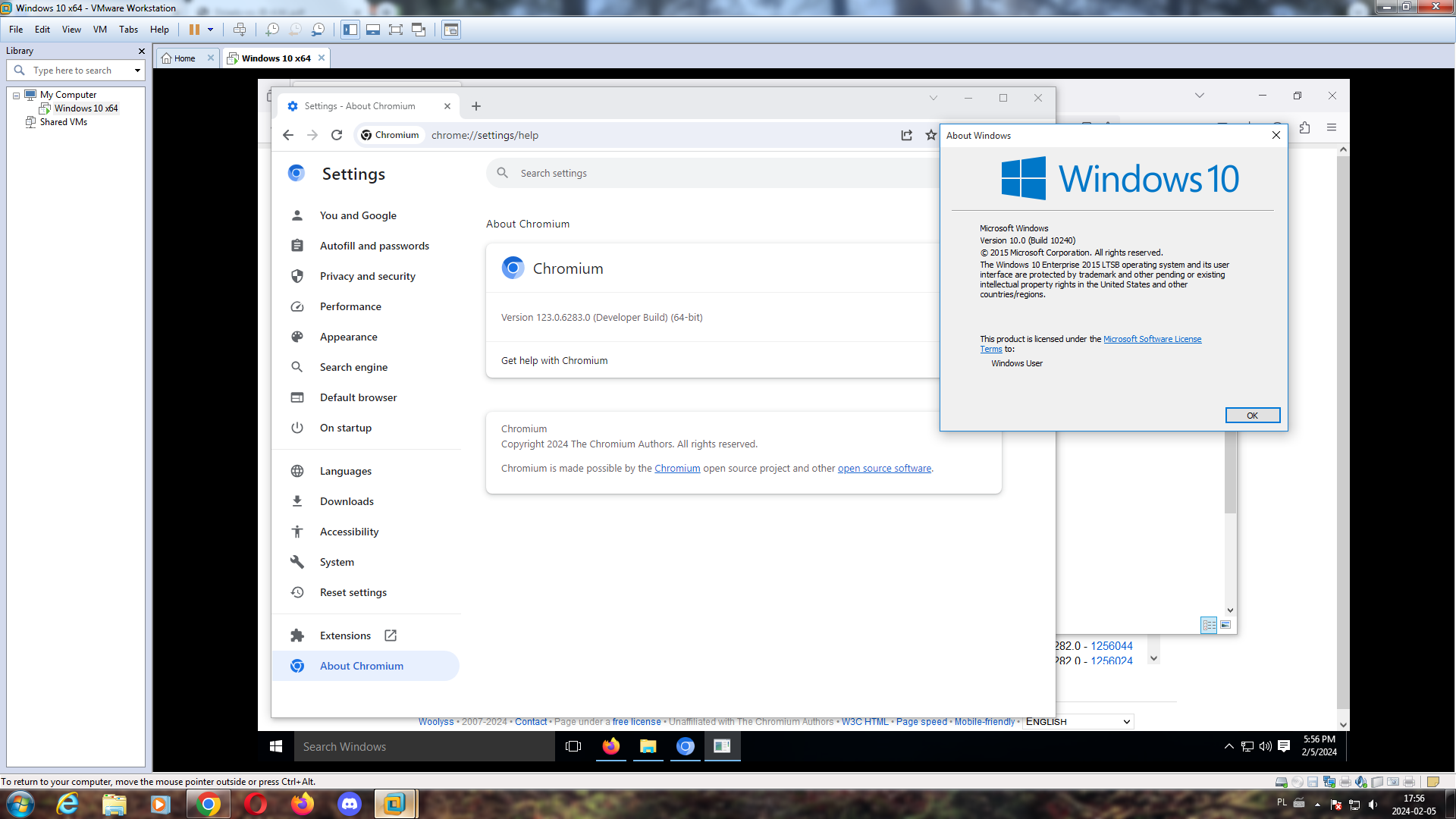Bookmark this page with star icon
1456x819 pixels.
point(930,135)
